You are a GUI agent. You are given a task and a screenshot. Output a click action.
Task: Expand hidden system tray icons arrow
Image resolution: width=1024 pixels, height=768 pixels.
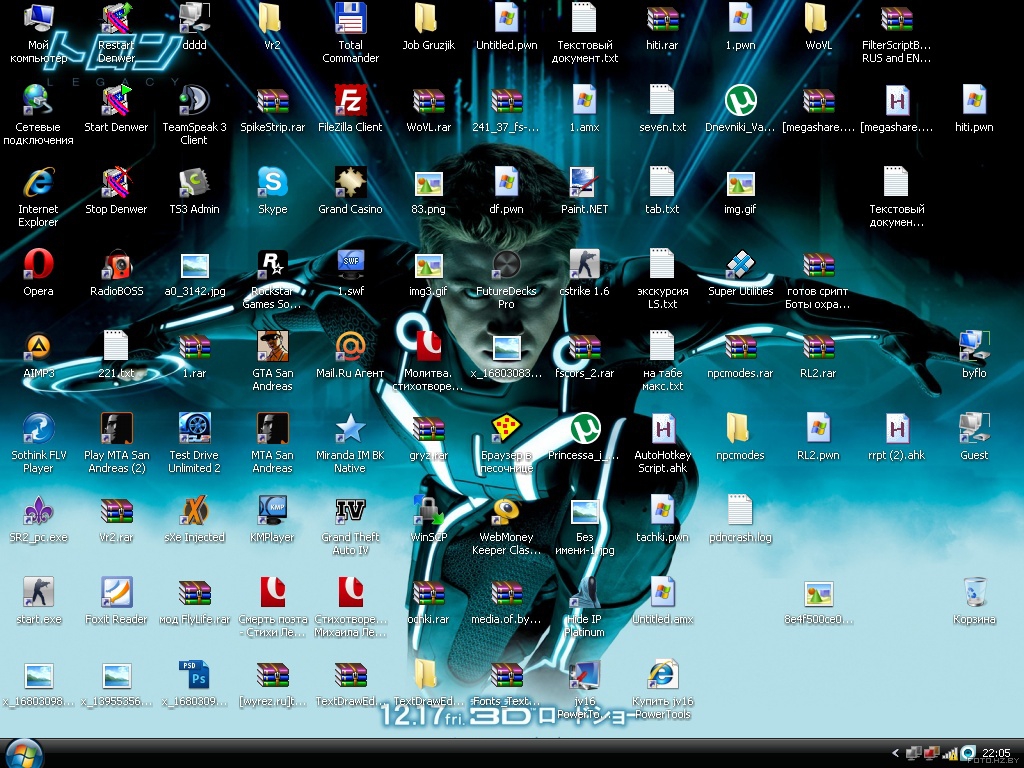tap(896, 753)
